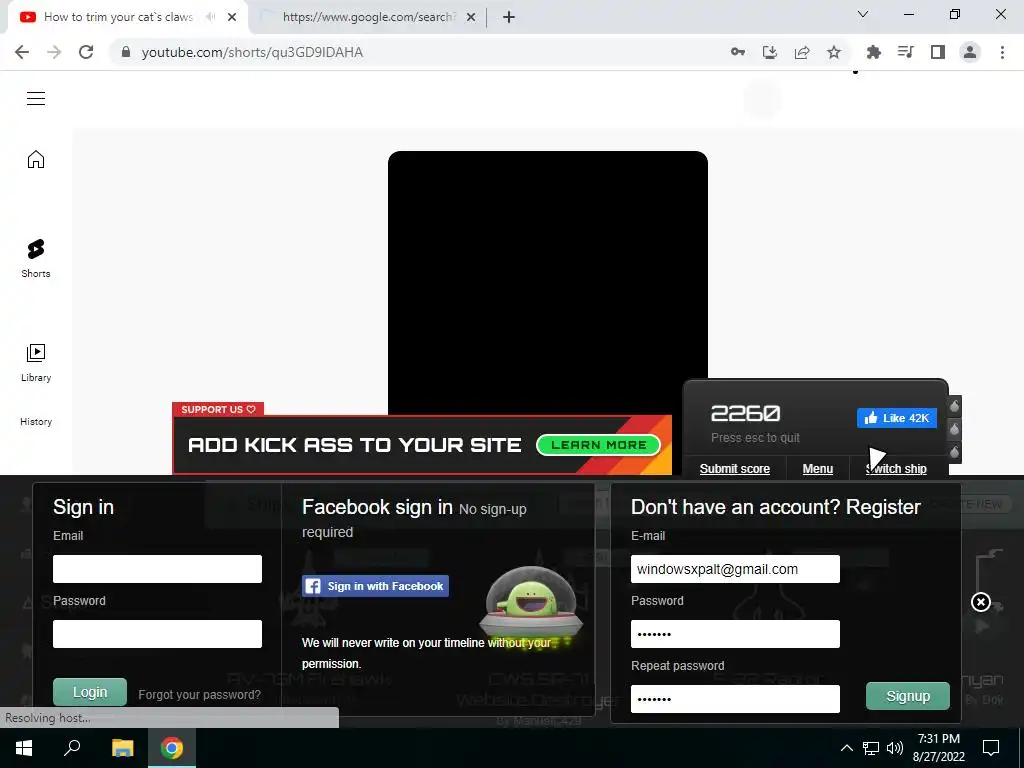Open the Extensions puzzle icon
The image size is (1024, 768).
(873, 52)
